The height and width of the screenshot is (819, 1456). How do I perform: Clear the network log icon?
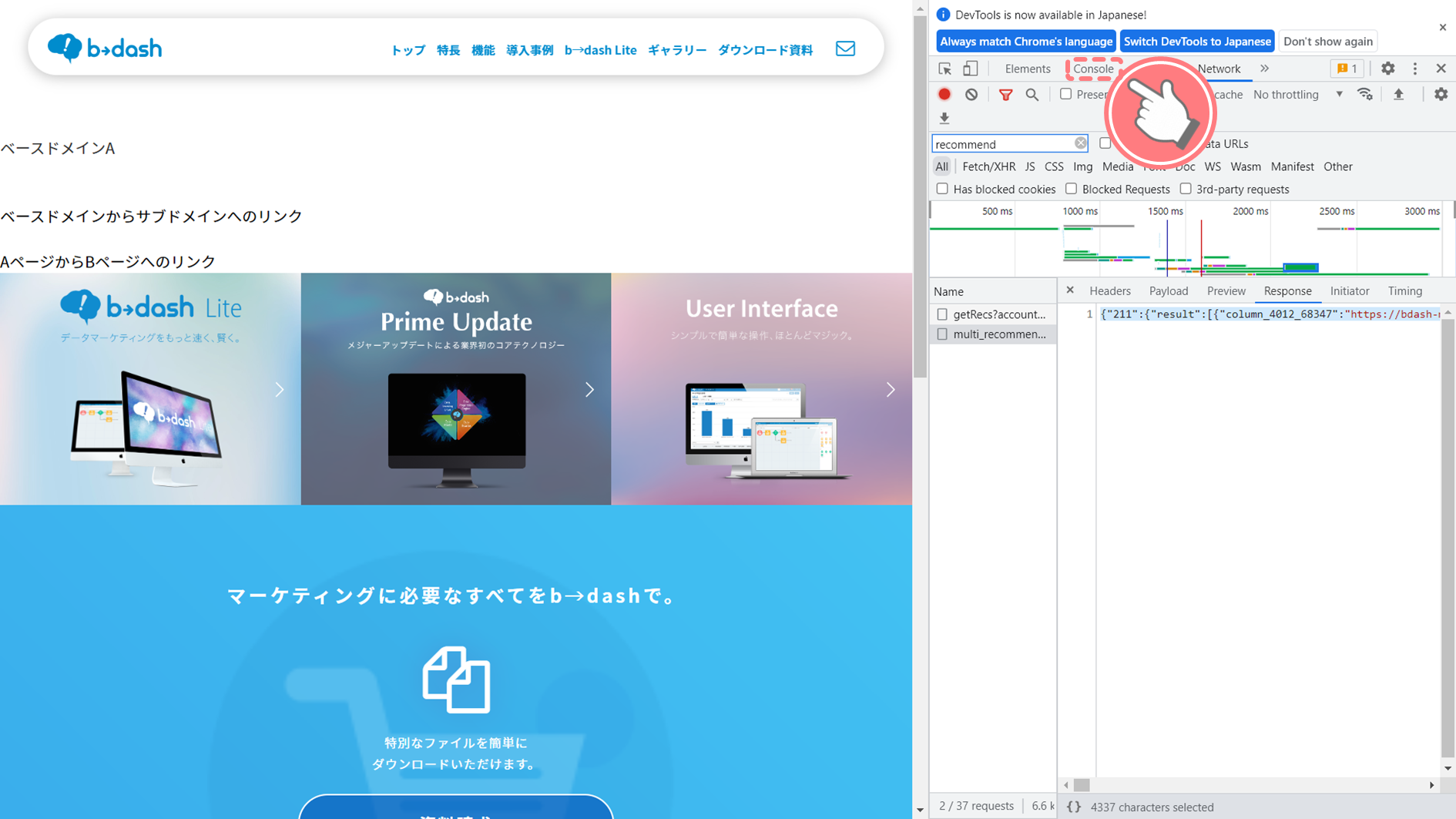click(971, 94)
